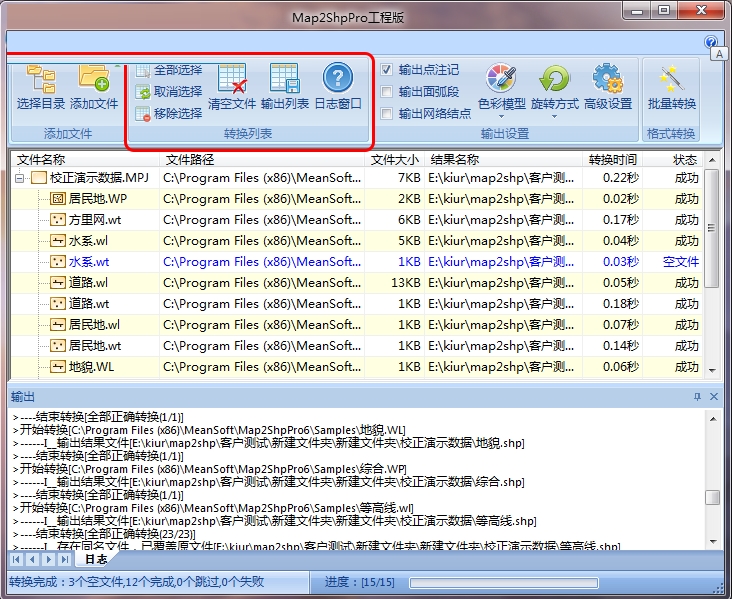Sort by the 文件名称 column header
The image size is (736, 599).
coord(85,160)
